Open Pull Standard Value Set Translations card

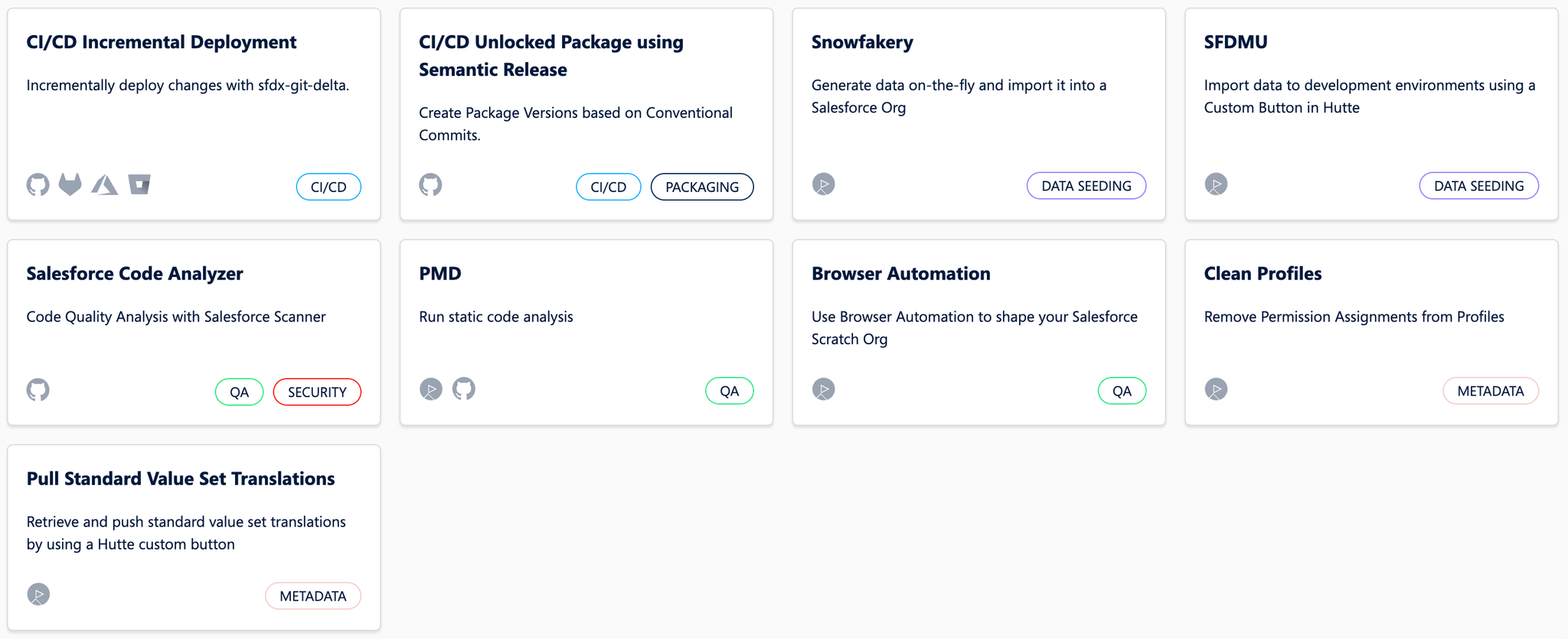pyautogui.click(x=181, y=479)
